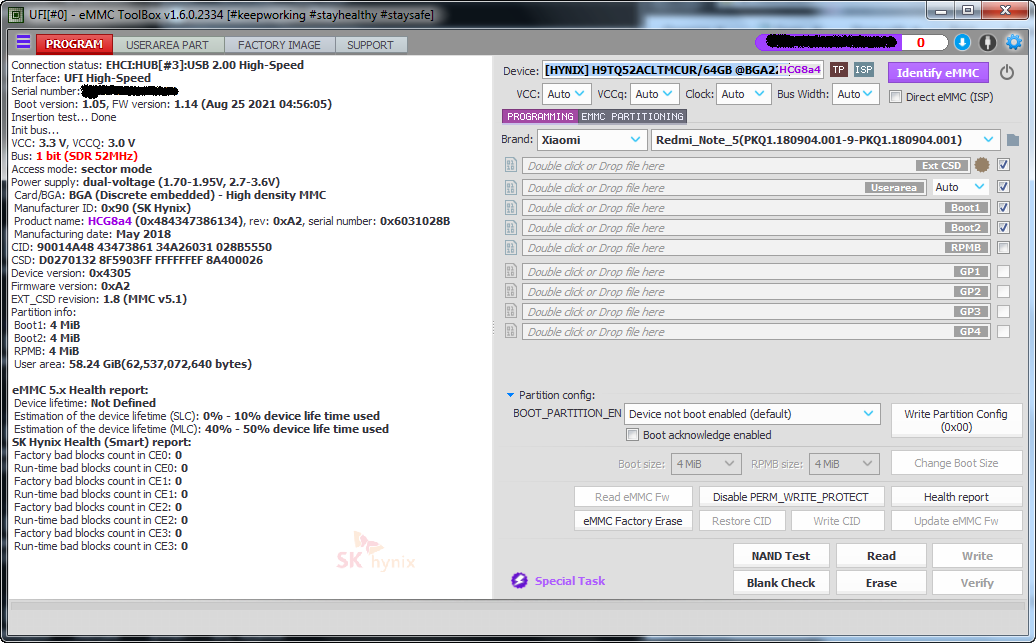The height and width of the screenshot is (643, 1036).
Task: Click file icon of Boot1 row
Action: (511, 208)
